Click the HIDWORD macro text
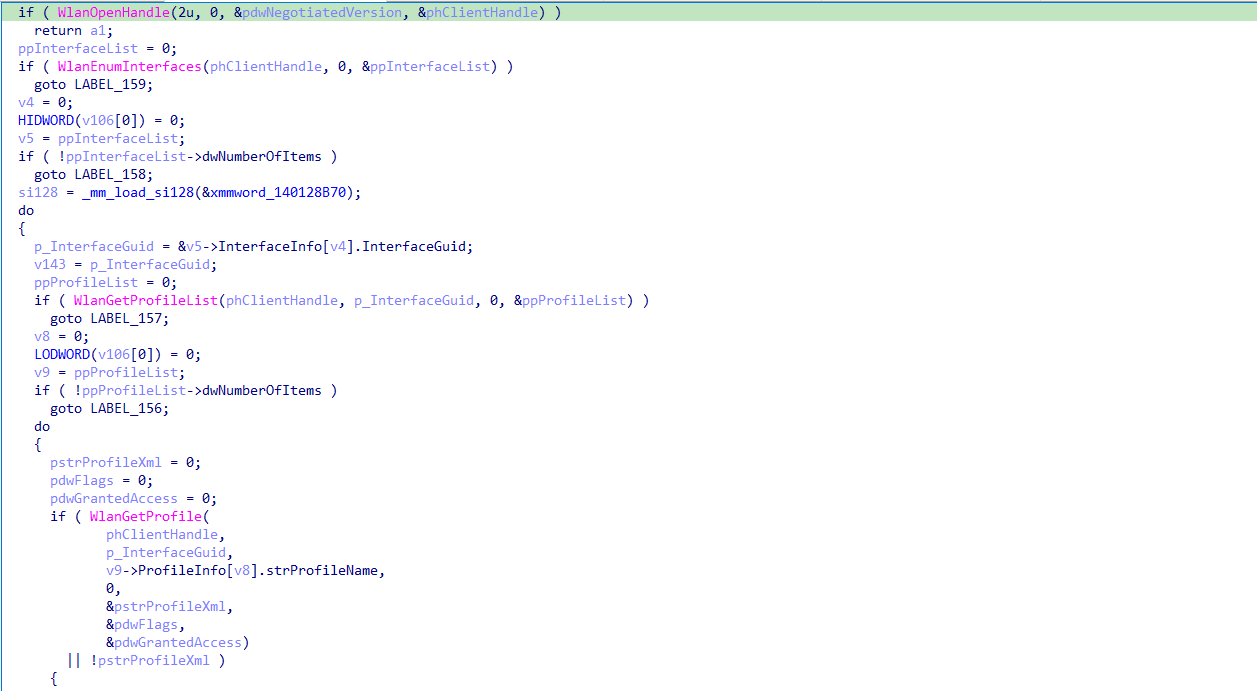Image resolution: width=1257 pixels, height=691 pixels. pyautogui.click(x=45, y=120)
